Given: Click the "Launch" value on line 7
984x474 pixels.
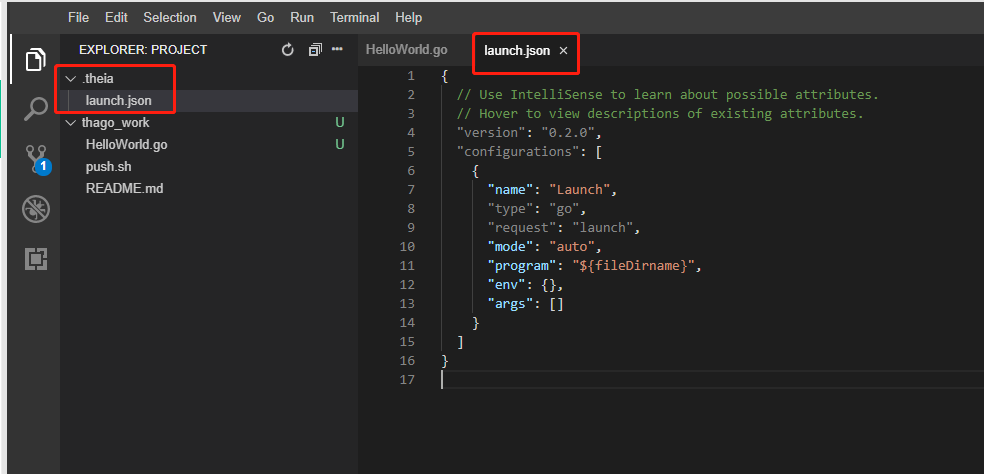Looking at the screenshot, I should 580,190.
